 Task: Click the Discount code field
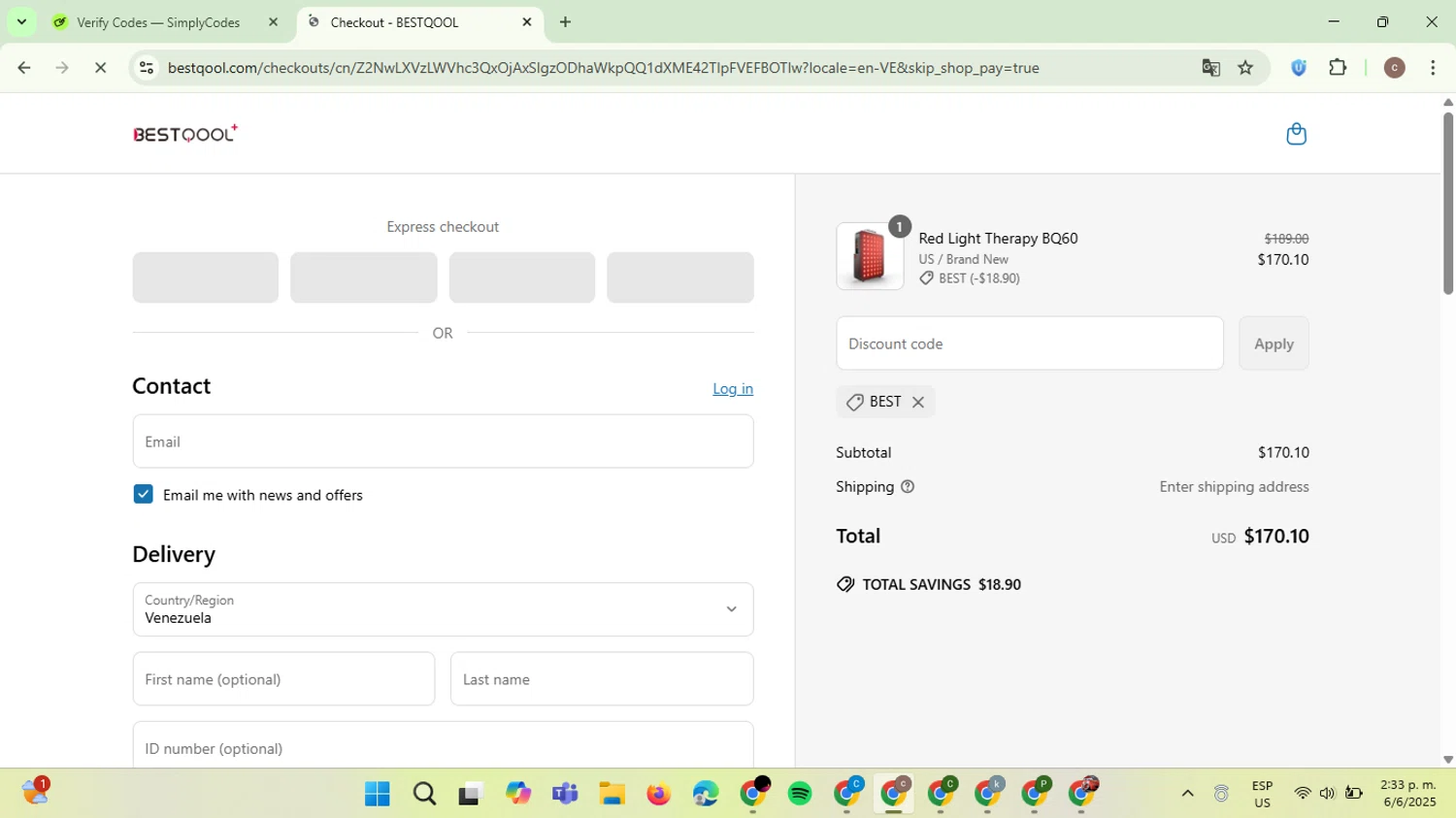[x=1030, y=344]
